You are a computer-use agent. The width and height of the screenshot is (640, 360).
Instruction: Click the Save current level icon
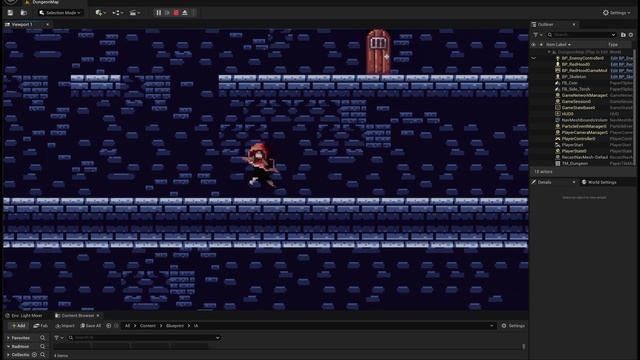pos(10,13)
